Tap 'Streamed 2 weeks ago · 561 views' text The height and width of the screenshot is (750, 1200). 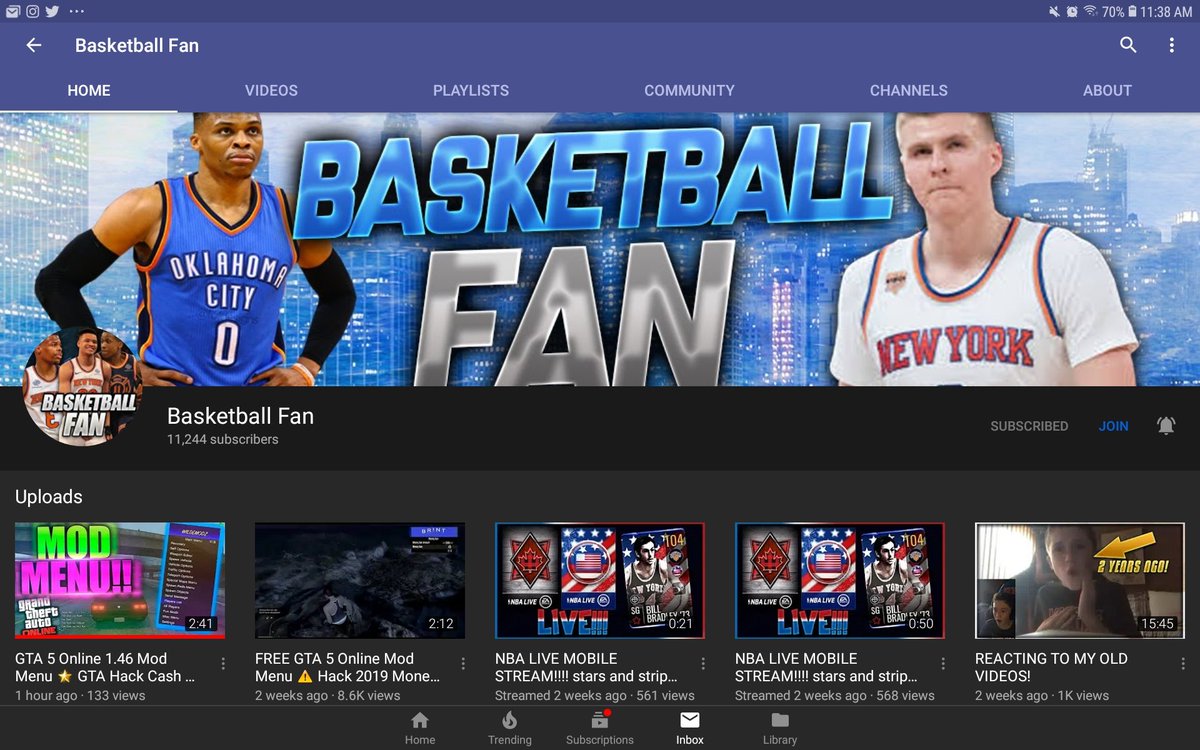[594, 695]
